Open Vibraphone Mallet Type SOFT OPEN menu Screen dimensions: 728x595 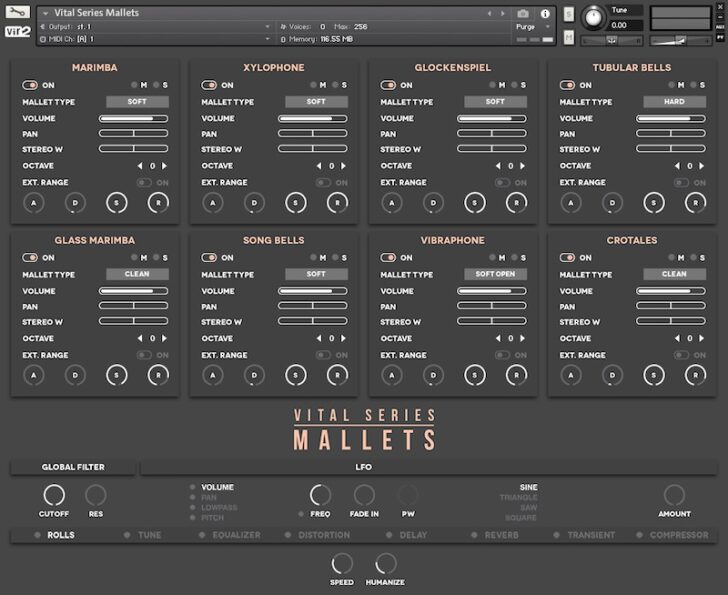click(495, 274)
